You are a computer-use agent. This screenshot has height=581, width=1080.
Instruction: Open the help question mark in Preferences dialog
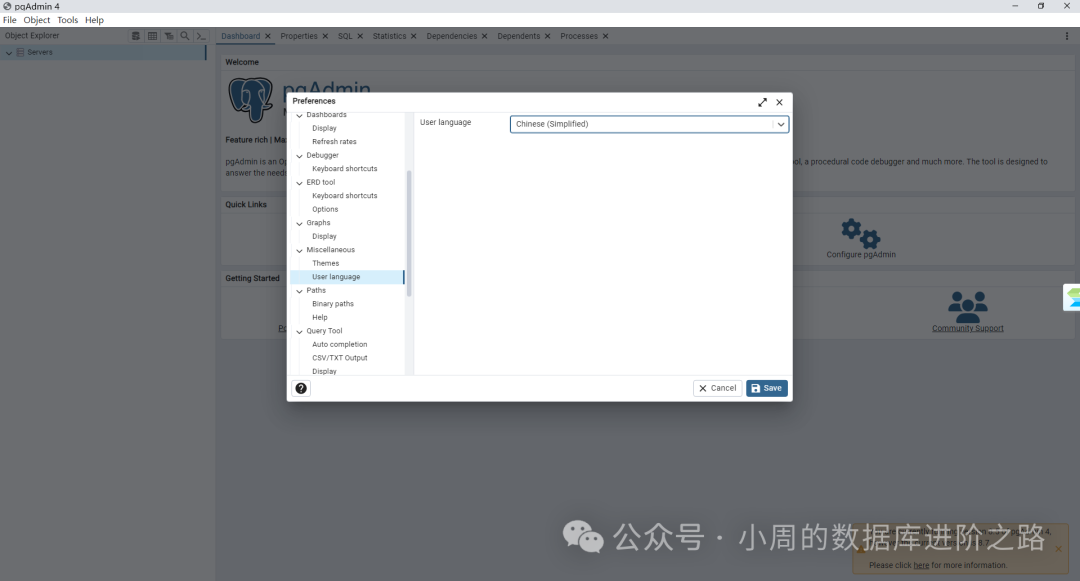tap(301, 388)
